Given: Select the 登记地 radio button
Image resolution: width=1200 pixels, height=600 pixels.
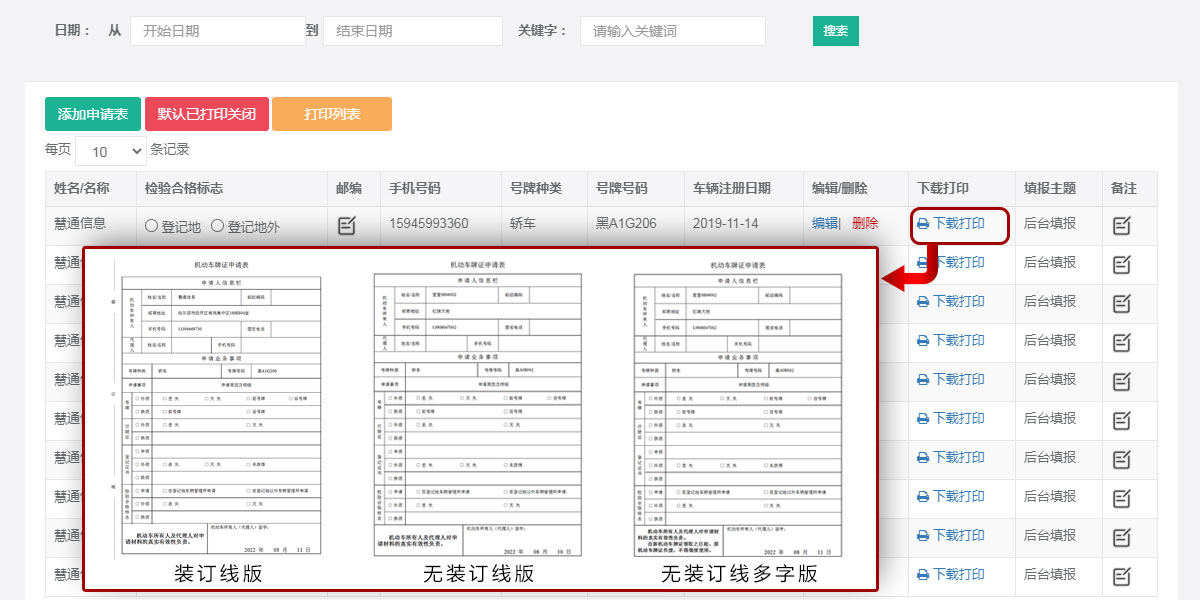Looking at the screenshot, I should pyautogui.click(x=152, y=226).
